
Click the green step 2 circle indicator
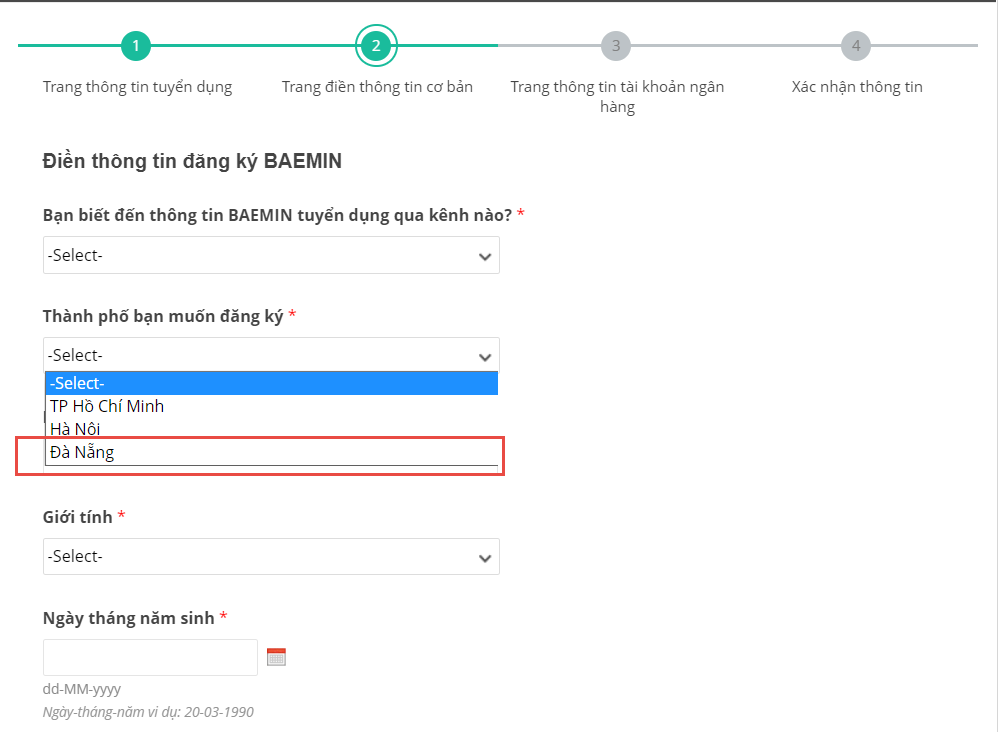[x=376, y=46]
